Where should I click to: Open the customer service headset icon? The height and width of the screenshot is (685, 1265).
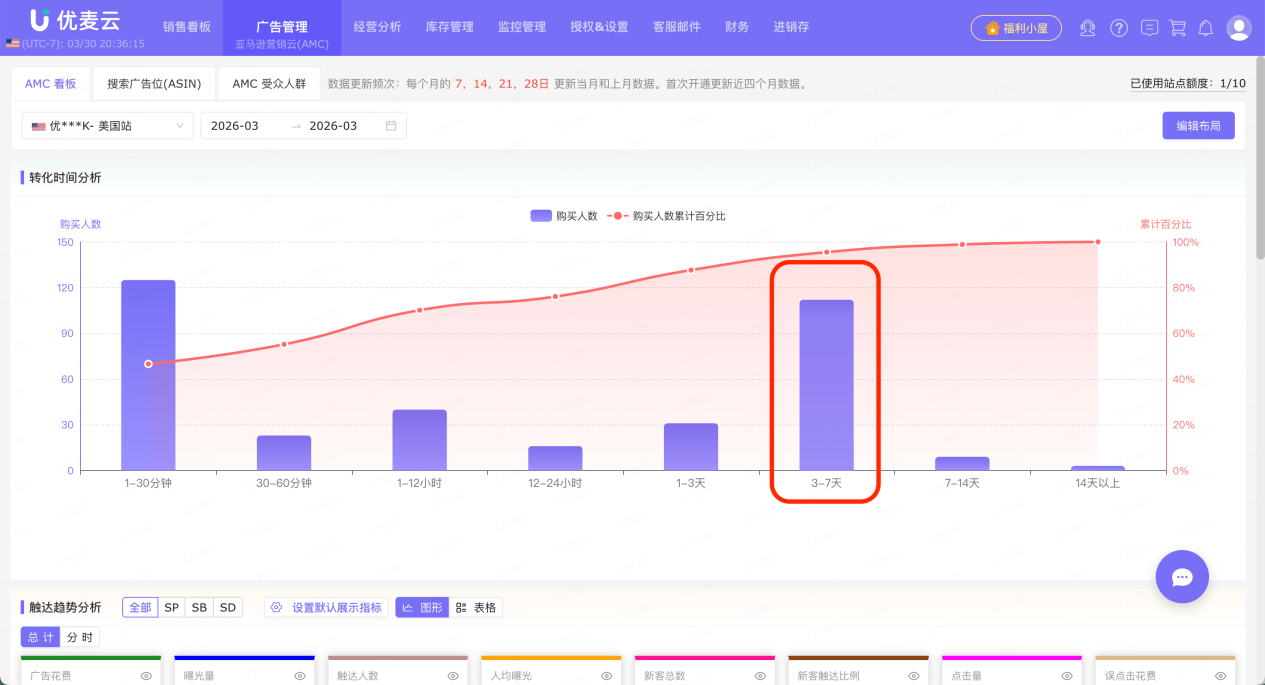[x=1088, y=28]
